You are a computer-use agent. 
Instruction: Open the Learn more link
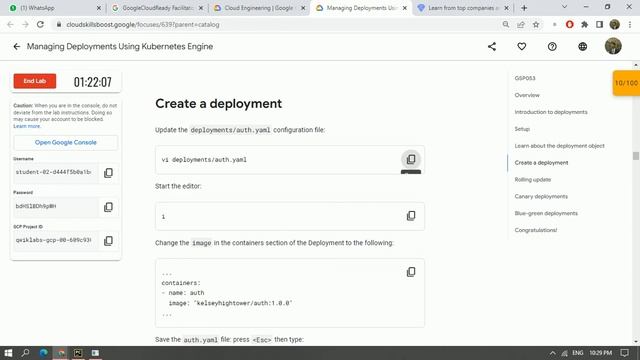pyautogui.click(x=27, y=126)
